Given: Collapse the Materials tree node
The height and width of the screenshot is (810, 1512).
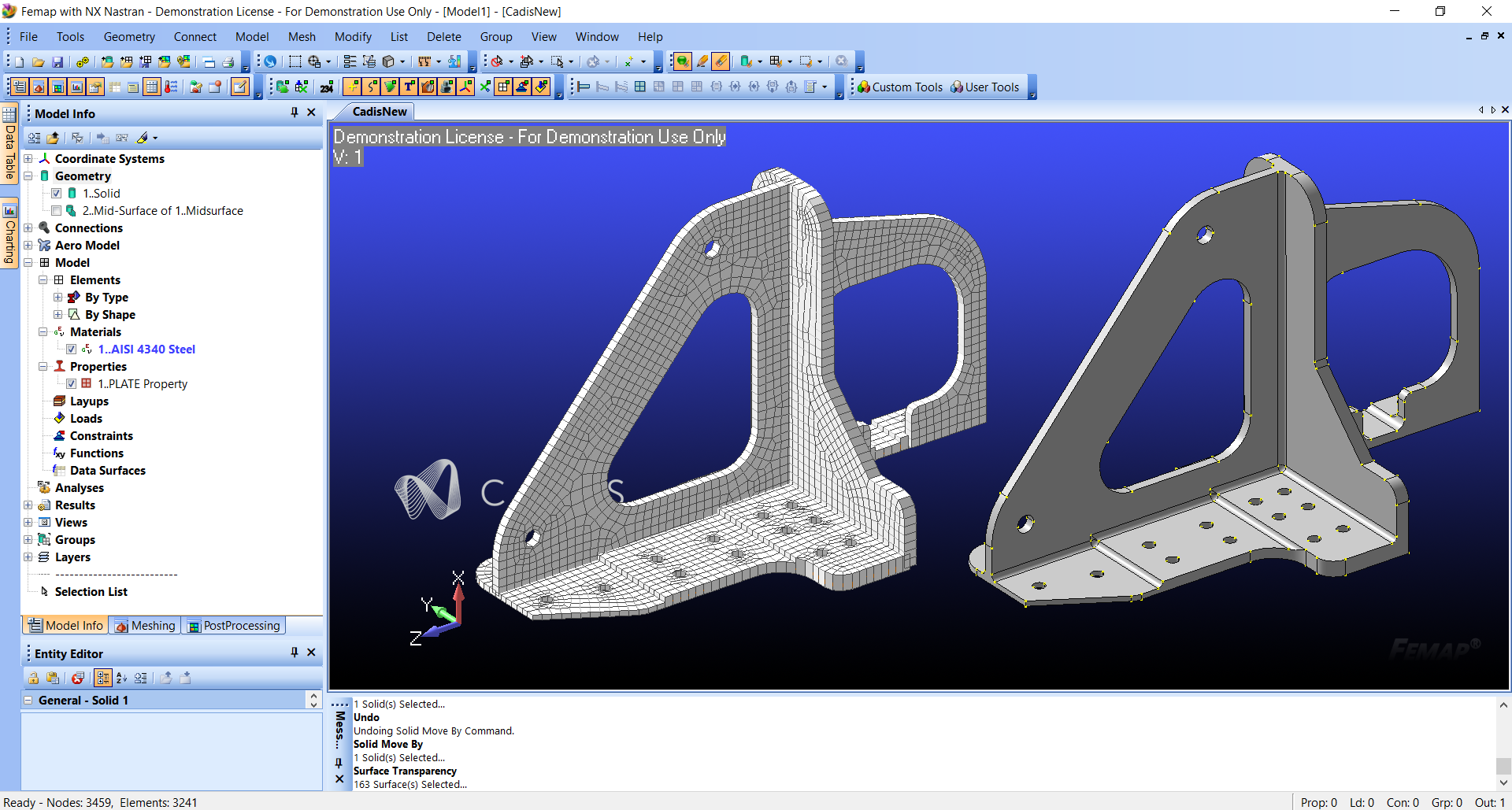Looking at the screenshot, I should [x=43, y=332].
